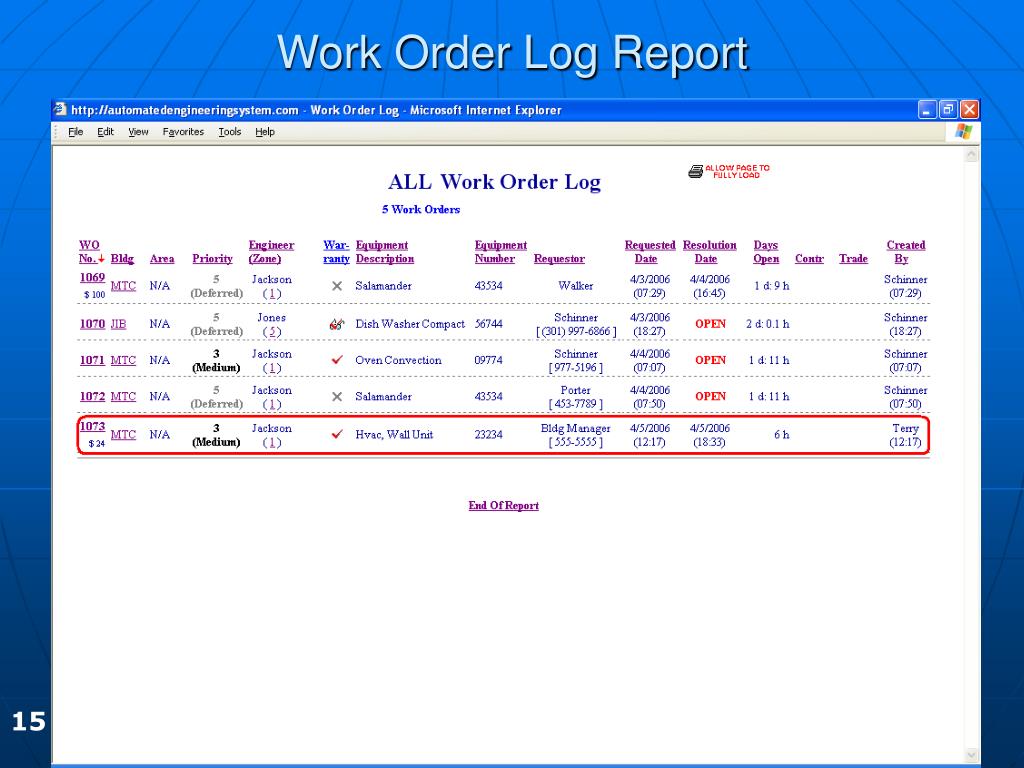Sort by Days Open header
The height and width of the screenshot is (768, 1024).
click(x=766, y=252)
